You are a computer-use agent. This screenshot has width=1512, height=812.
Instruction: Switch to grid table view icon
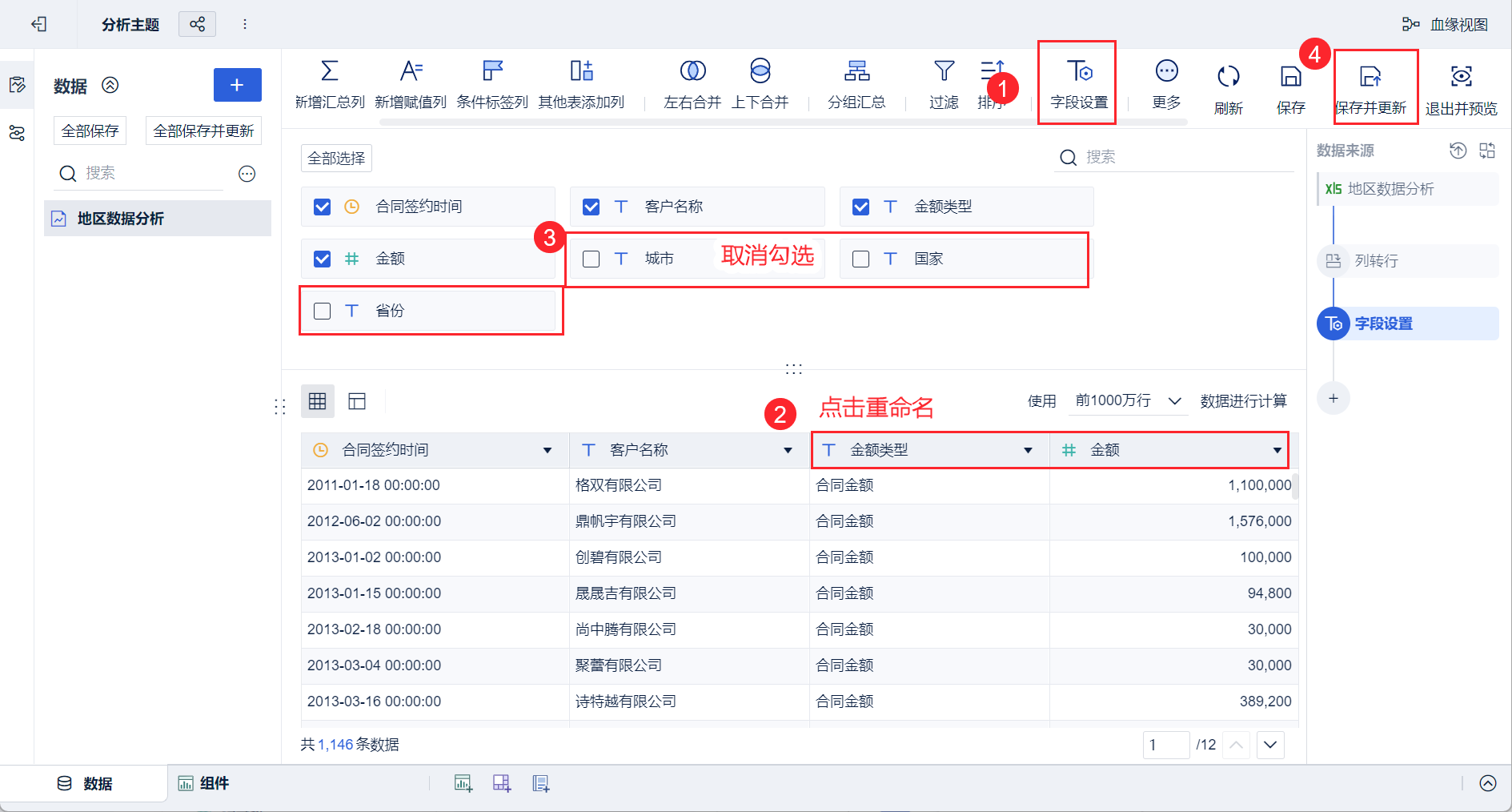(x=318, y=401)
